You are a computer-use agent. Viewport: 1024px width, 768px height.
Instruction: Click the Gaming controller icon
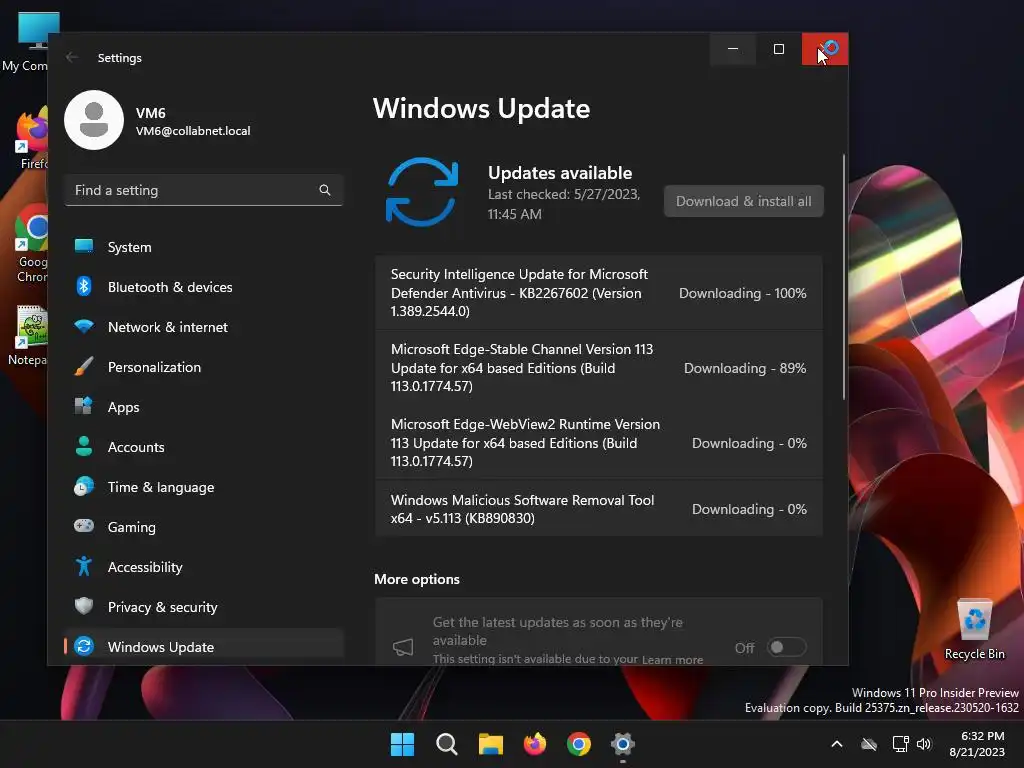click(x=84, y=526)
